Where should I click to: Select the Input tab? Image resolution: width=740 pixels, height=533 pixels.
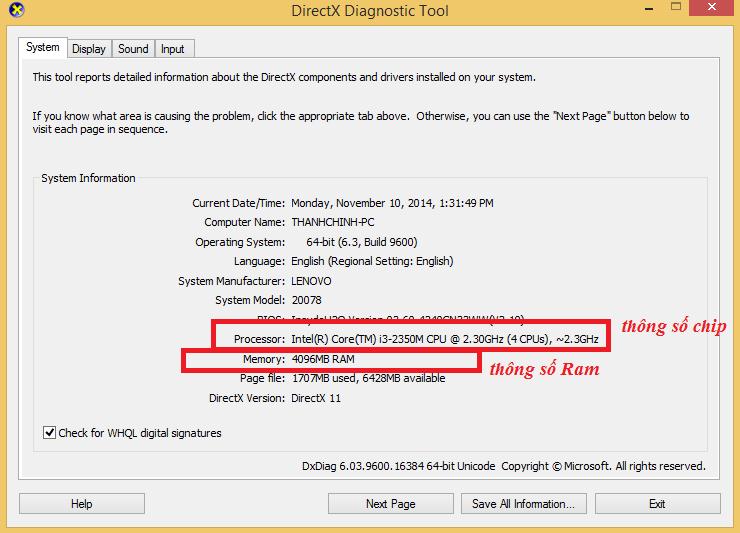(173, 49)
